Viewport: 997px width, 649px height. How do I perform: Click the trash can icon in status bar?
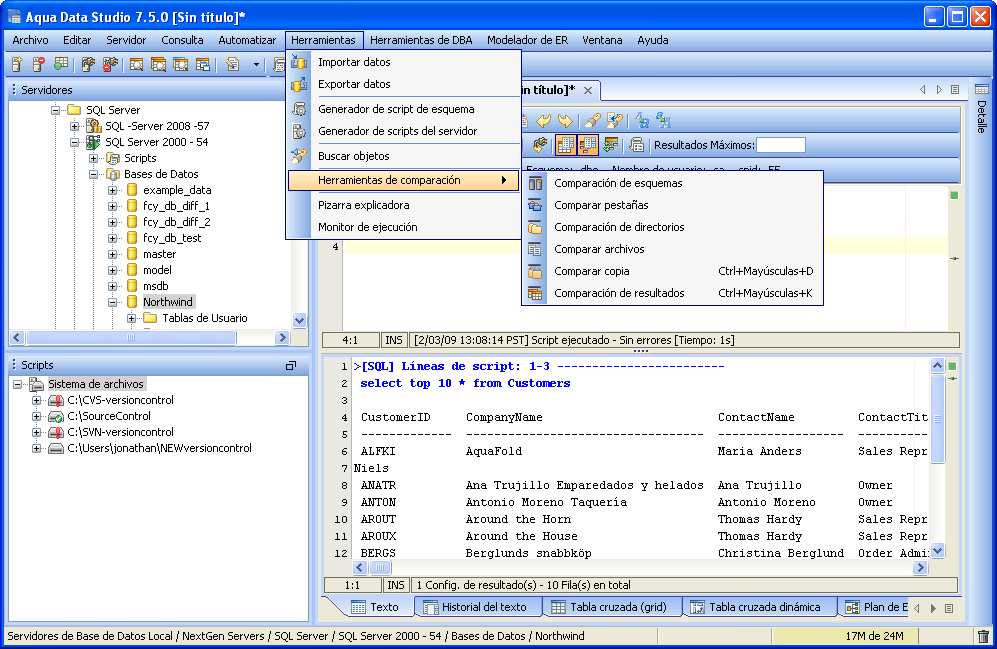tap(983, 636)
